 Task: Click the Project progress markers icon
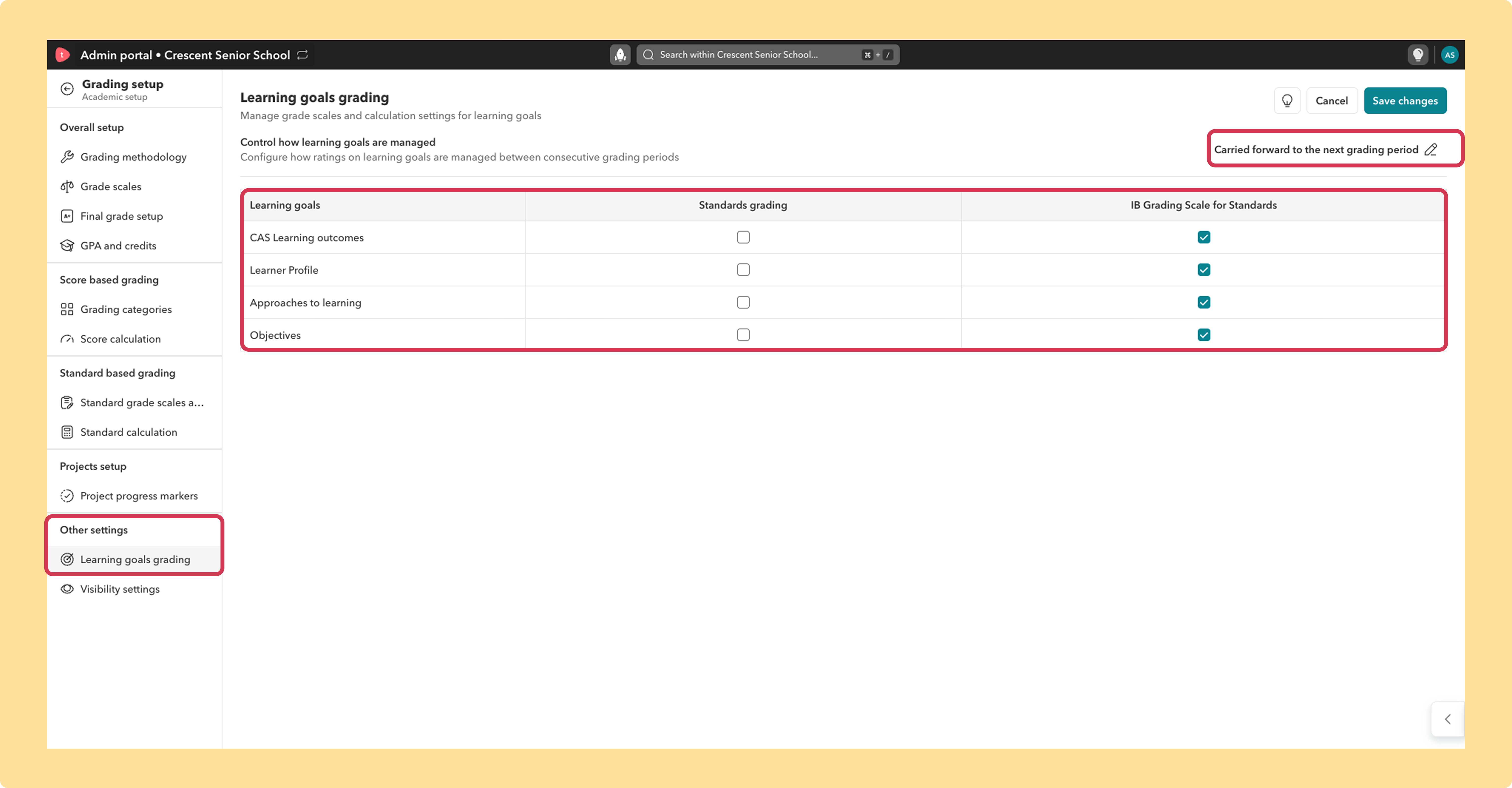click(x=67, y=496)
